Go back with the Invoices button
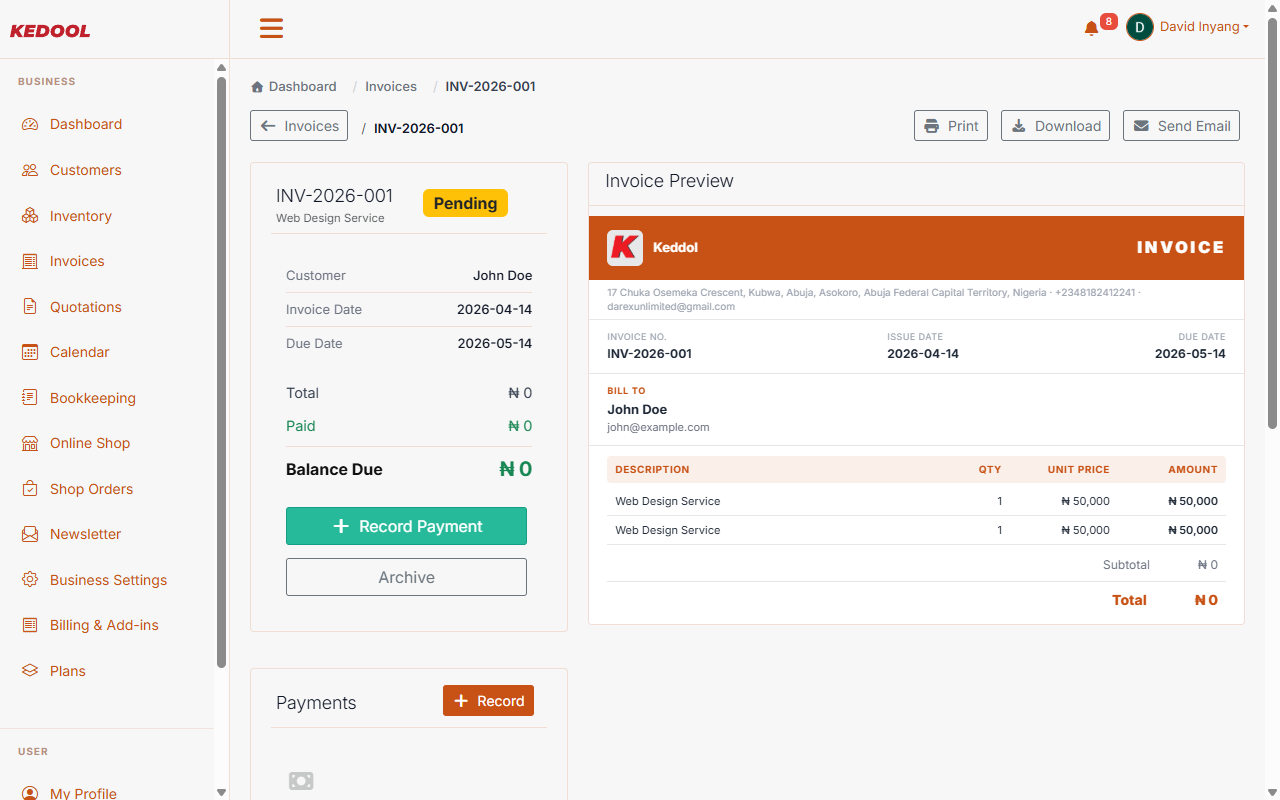This screenshot has height=800, width=1280. point(299,126)
